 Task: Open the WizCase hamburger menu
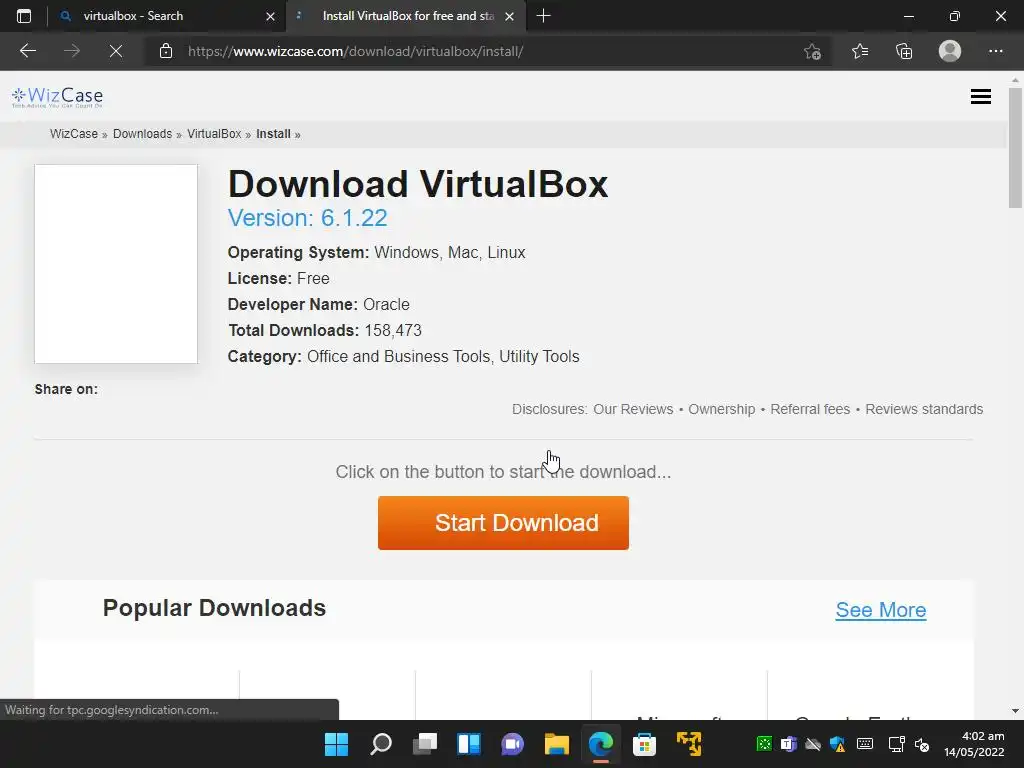[x=980, y=97]
